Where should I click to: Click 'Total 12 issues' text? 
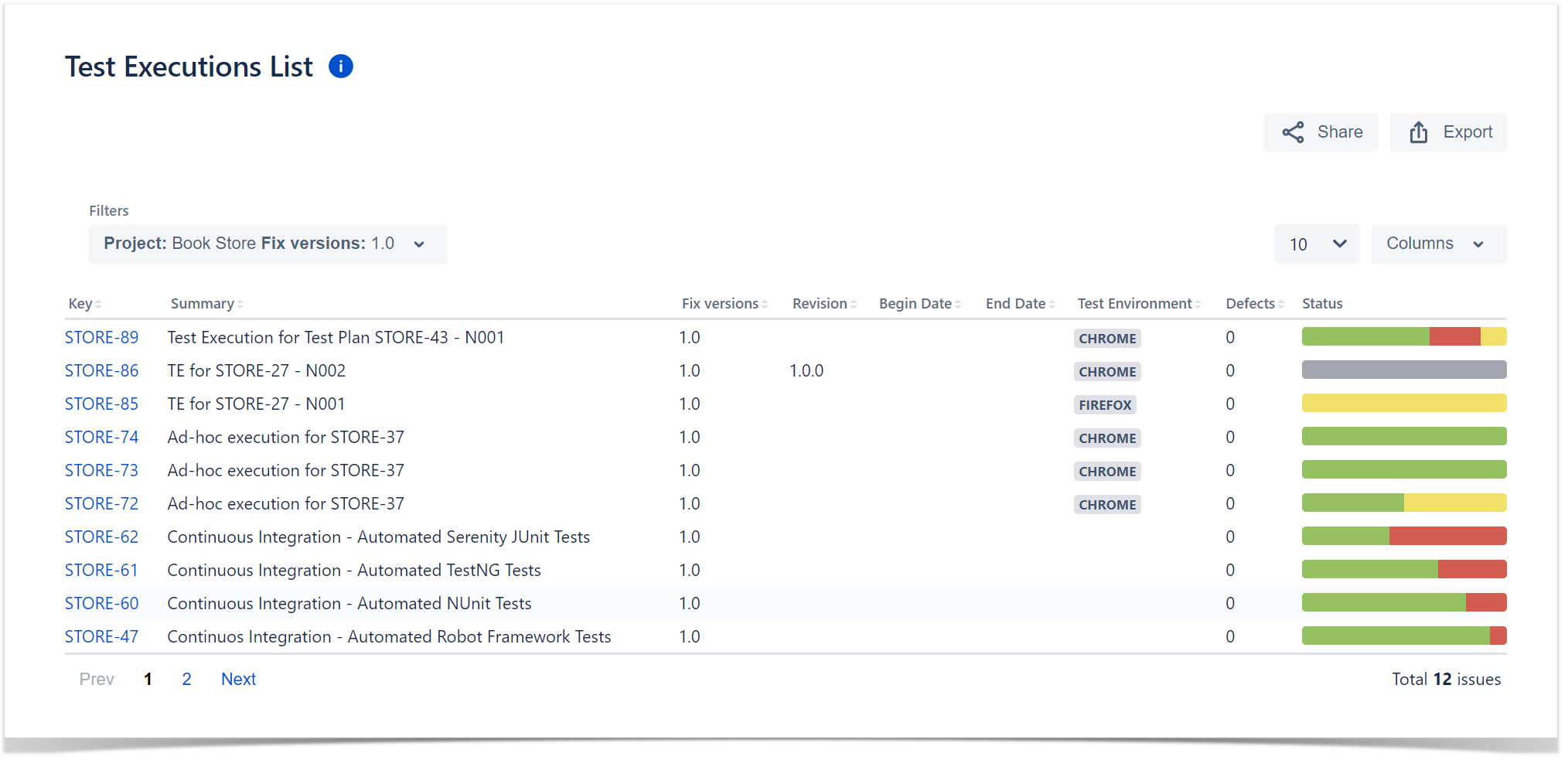[1446, 680]
